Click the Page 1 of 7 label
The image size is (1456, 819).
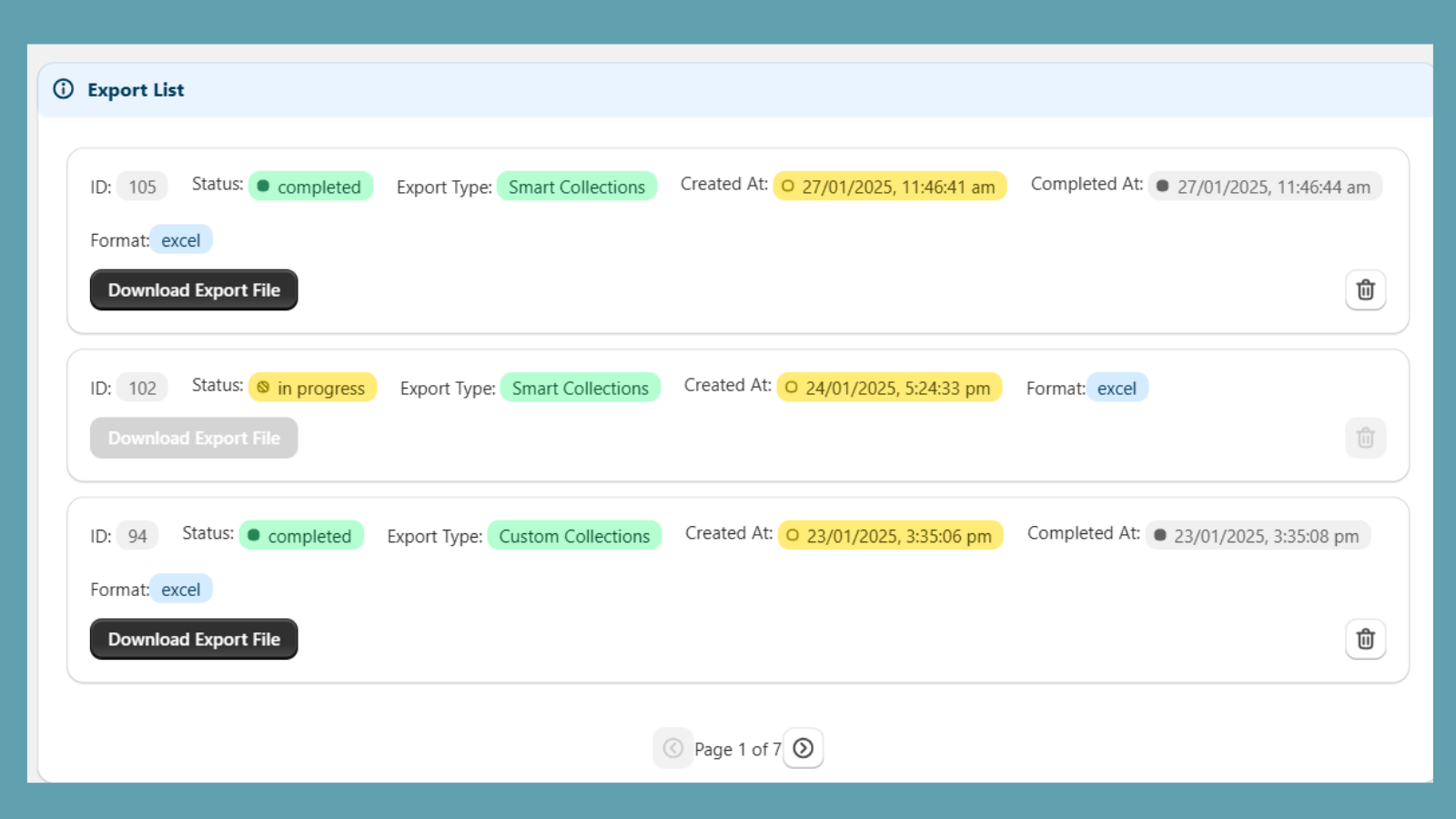737,749
